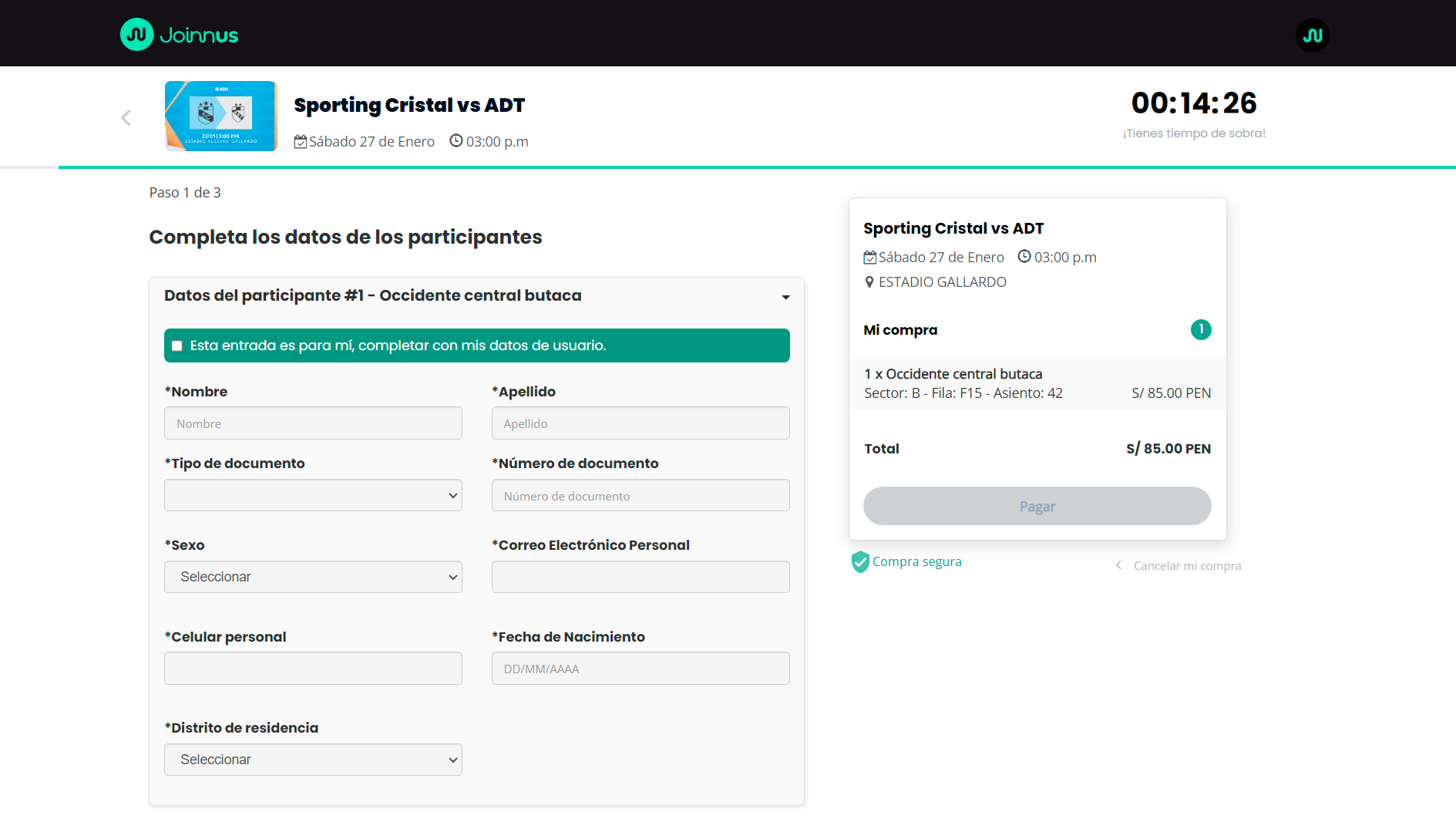Check the 'Esta entrada es para mí' checkbox
The image size is (1456, 819).
[x=177, y=345]
